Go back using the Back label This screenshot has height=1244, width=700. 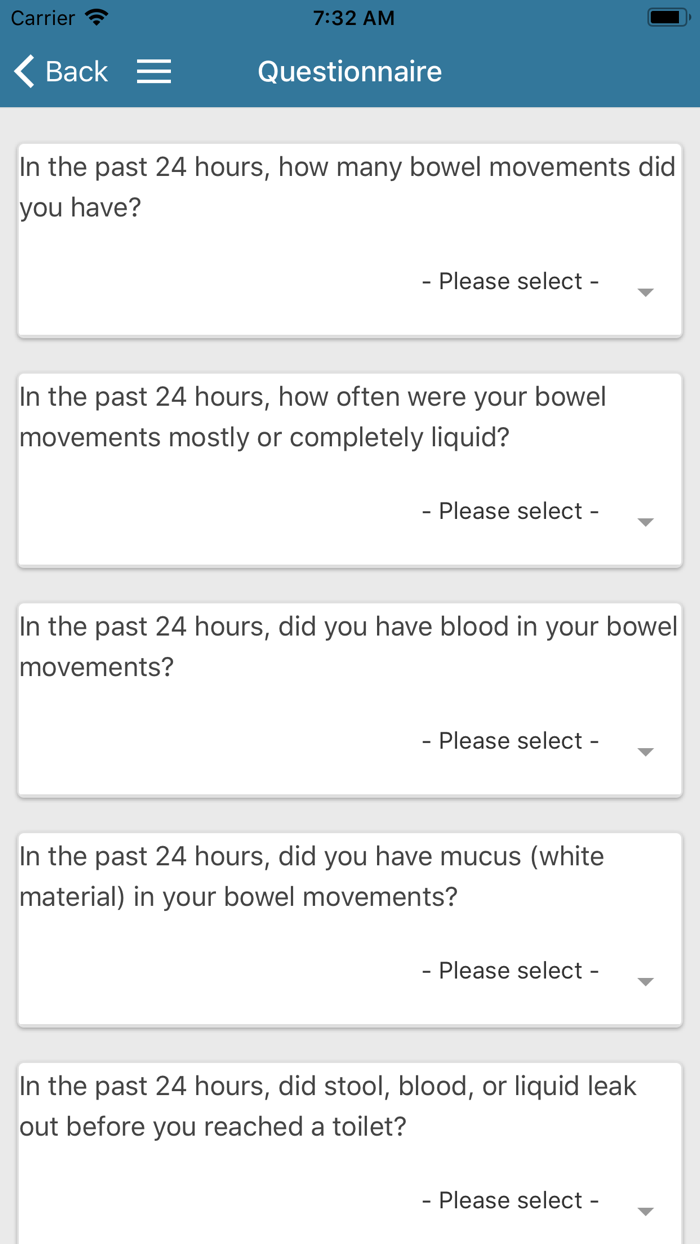[x=76, y=71]
